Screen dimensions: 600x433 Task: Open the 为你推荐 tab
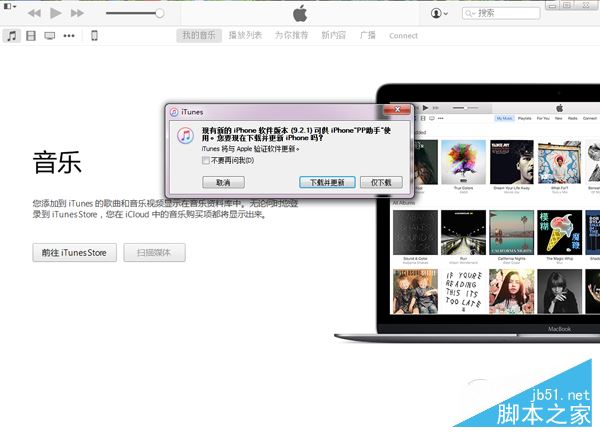coord(292,36)
